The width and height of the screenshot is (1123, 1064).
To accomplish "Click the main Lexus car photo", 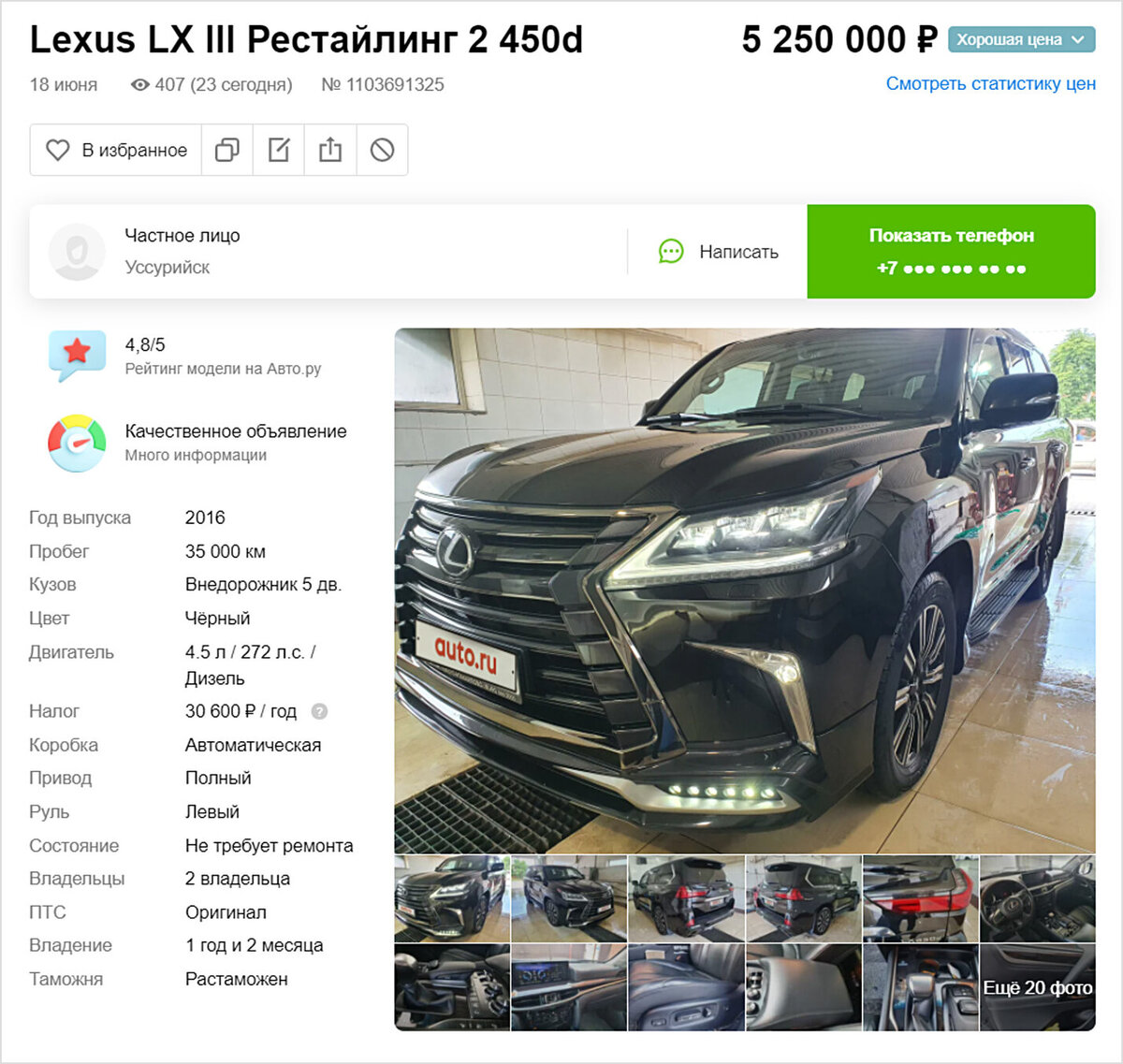I will tap(745, 590).
